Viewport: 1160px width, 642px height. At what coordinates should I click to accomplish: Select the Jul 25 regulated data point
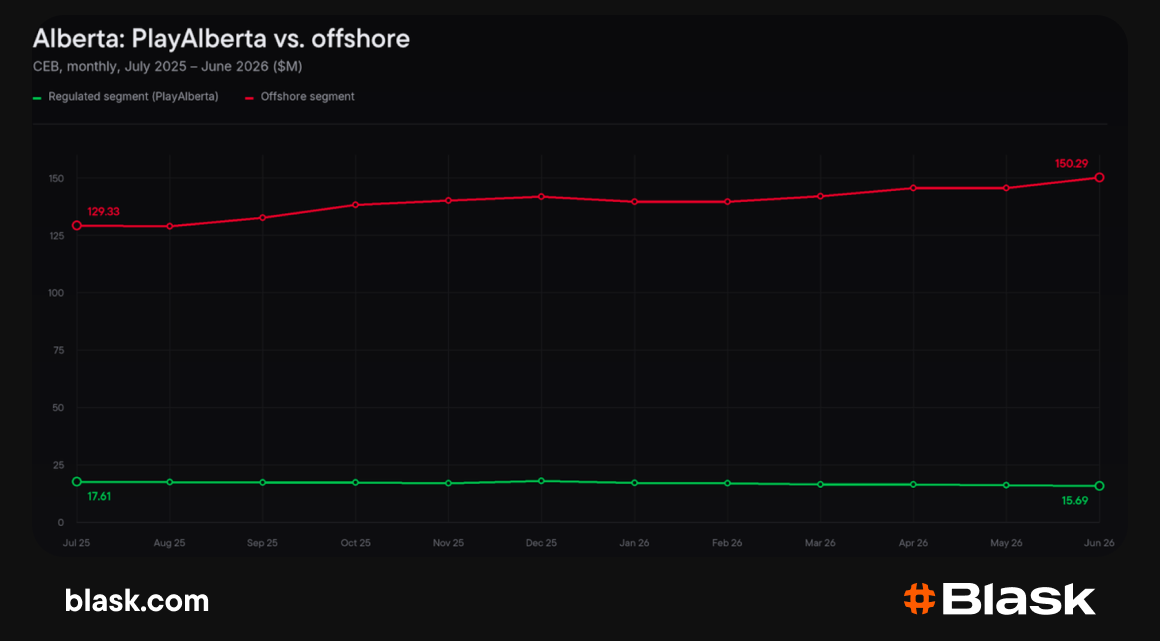pos(77,482)
